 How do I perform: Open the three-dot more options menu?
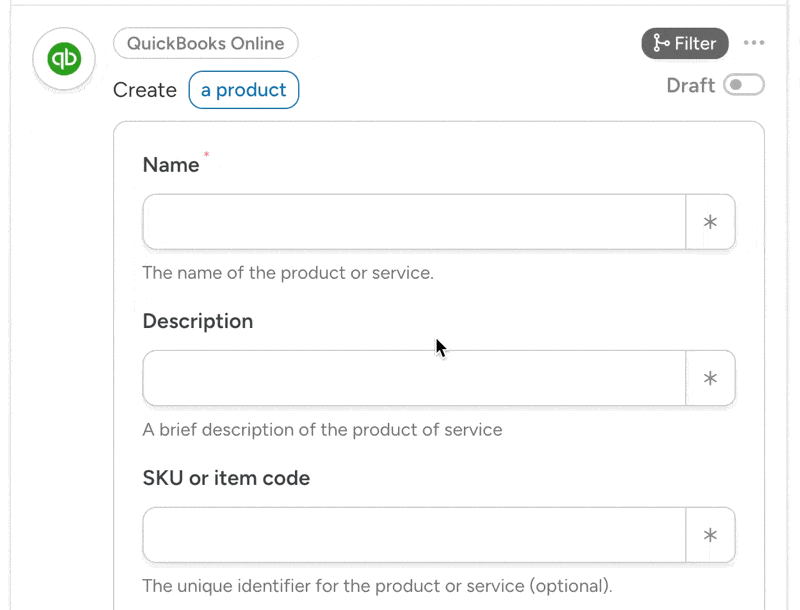[x=754, y=43]
